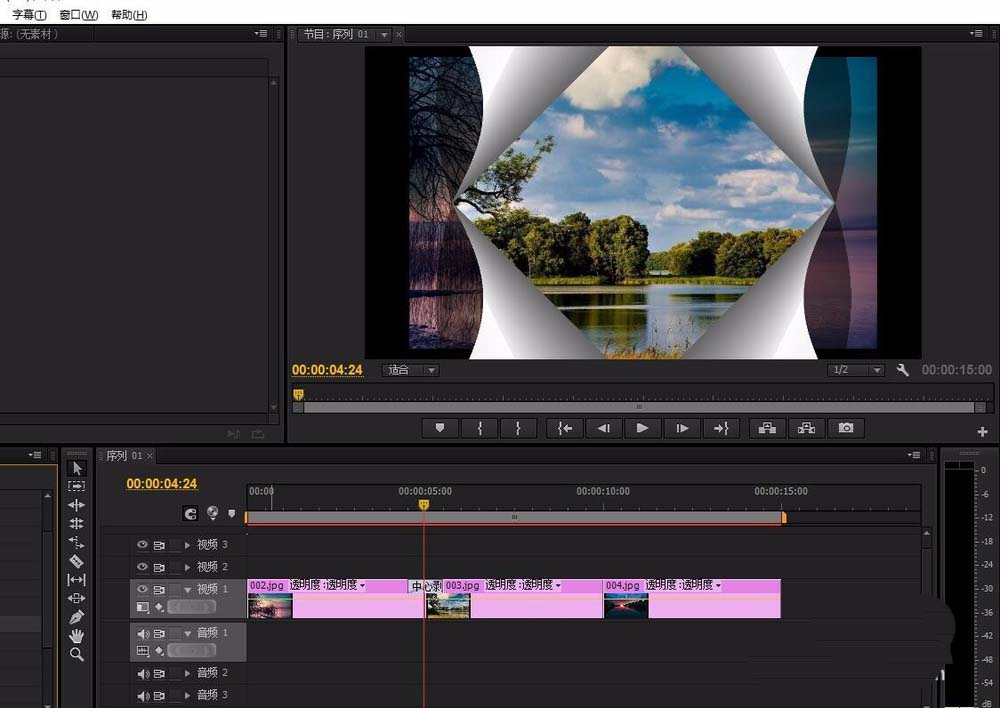Click the program monitor timecode 00:00:04:24
The height and width of the screenshot is (708, 1000).
click(x=327, y=370)
